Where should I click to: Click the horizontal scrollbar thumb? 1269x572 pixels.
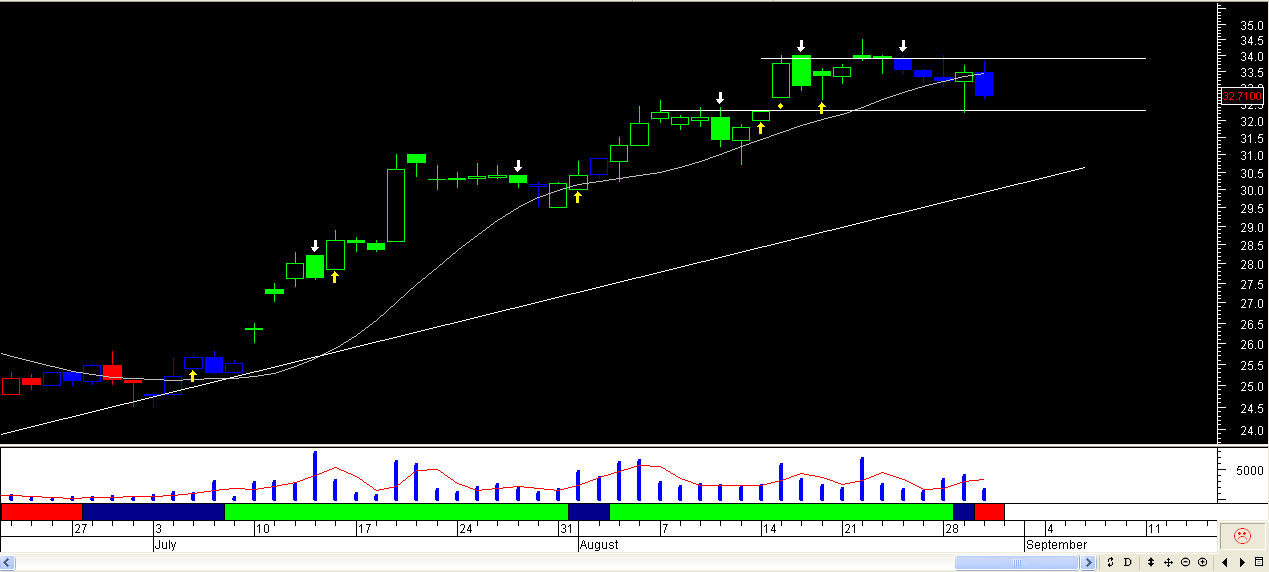pos(1017,563)
